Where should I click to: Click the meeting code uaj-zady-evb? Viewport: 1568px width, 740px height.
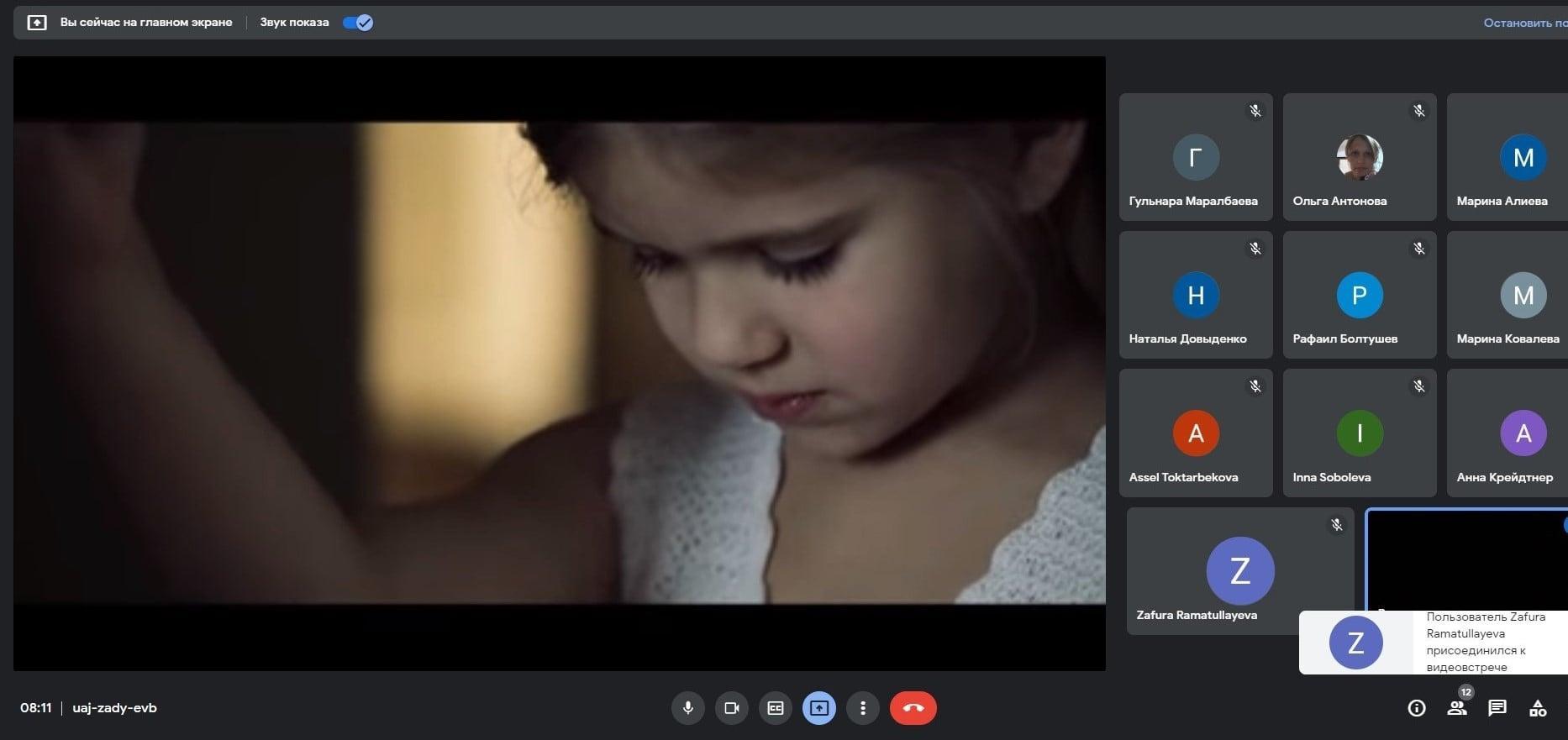coord(114,708)
